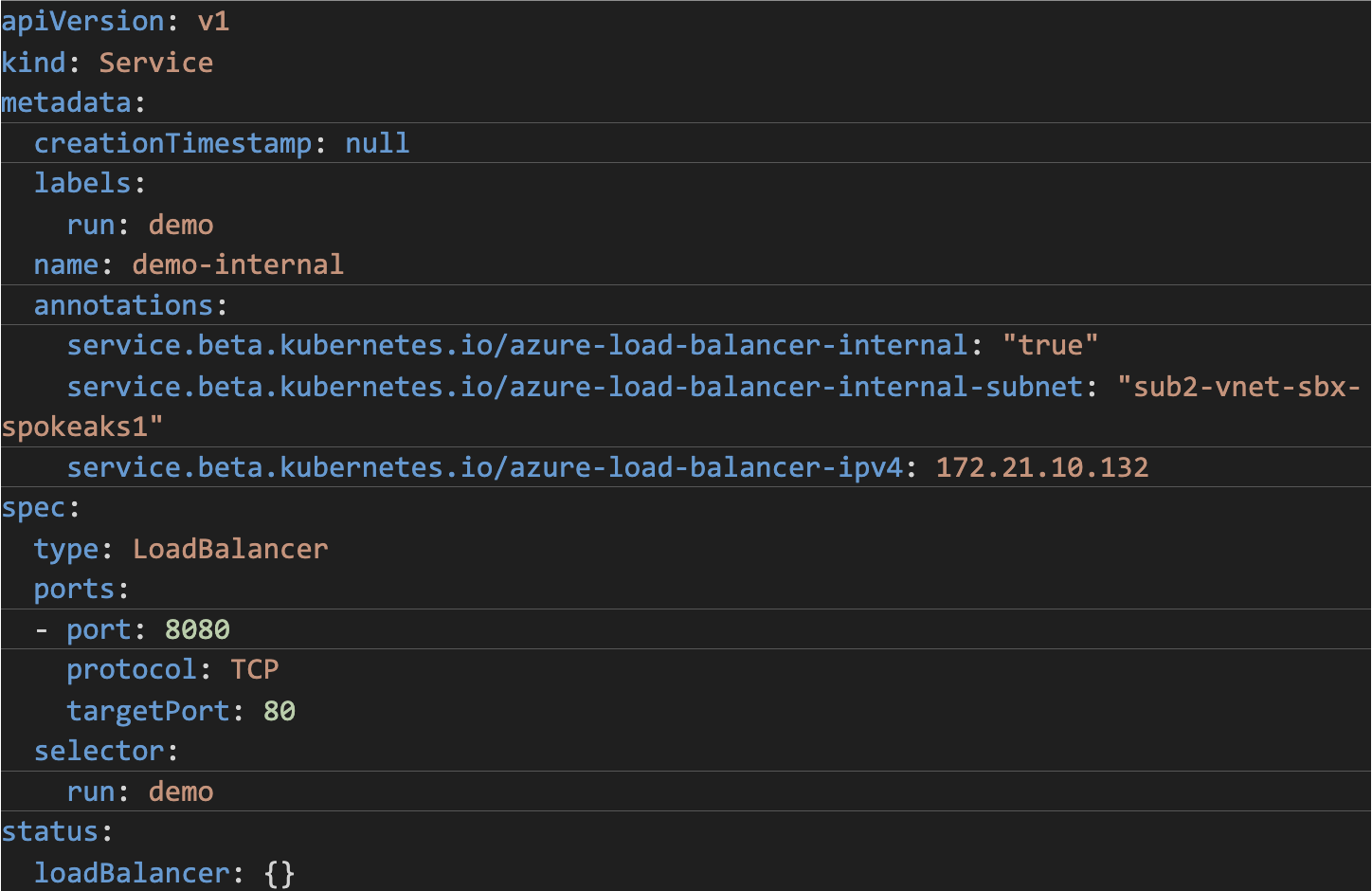Click the spec key
The image size is (1372, 891).
(x=35, y=508)
